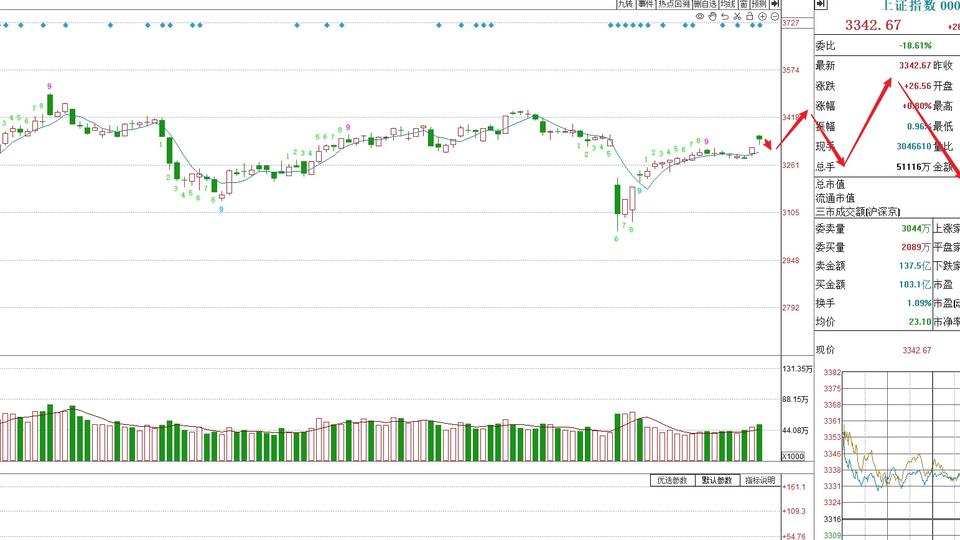
Task: Click the tallest green volume bar
Action: (50, 433)
